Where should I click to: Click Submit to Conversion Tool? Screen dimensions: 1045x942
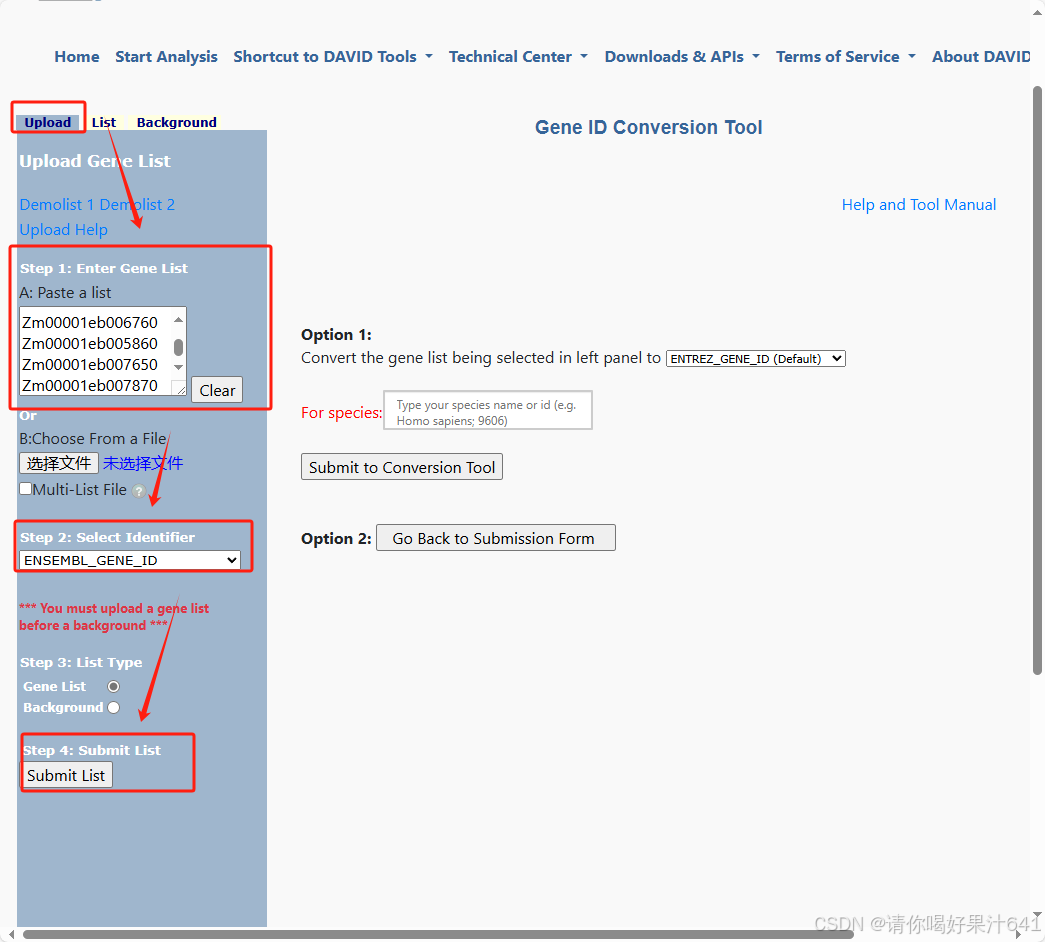coord(402,467)
